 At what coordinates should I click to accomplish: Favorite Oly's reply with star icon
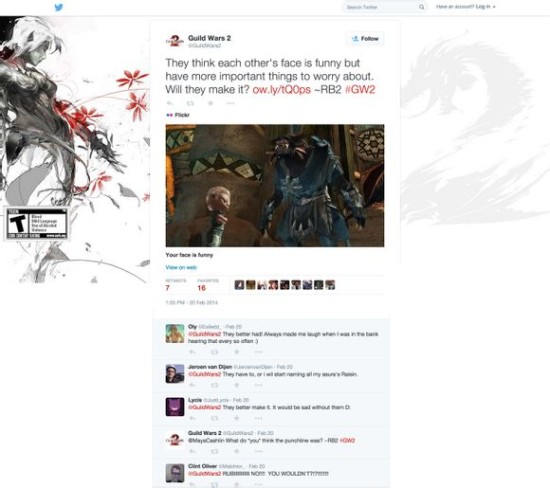coord(237,352)
